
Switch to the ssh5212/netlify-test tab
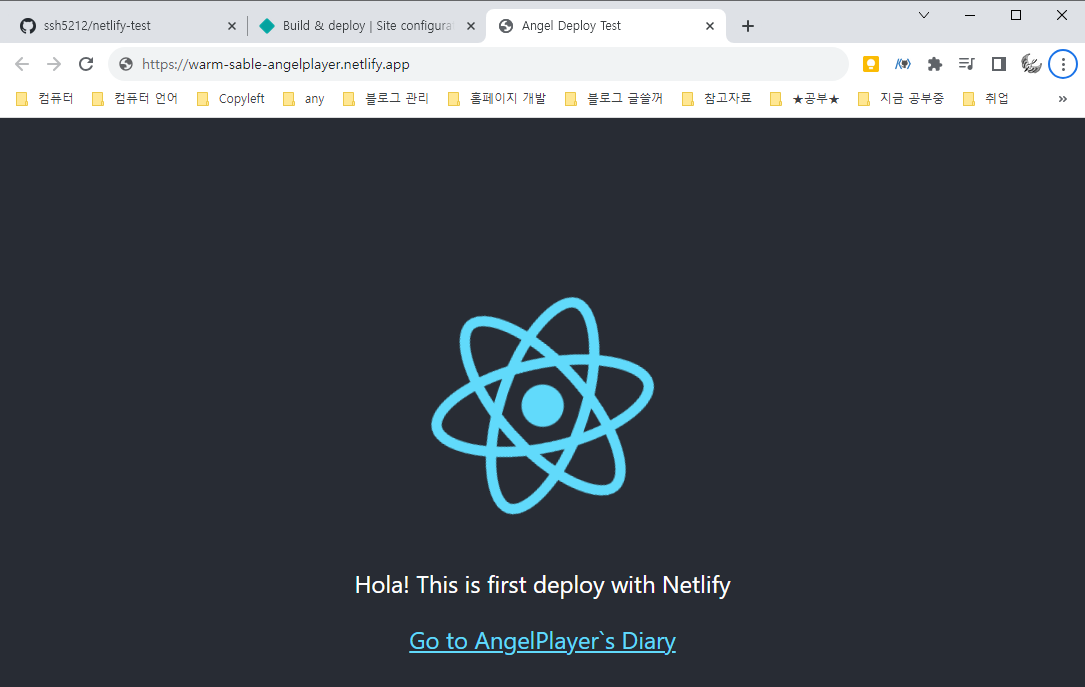(x=128, y=26)
